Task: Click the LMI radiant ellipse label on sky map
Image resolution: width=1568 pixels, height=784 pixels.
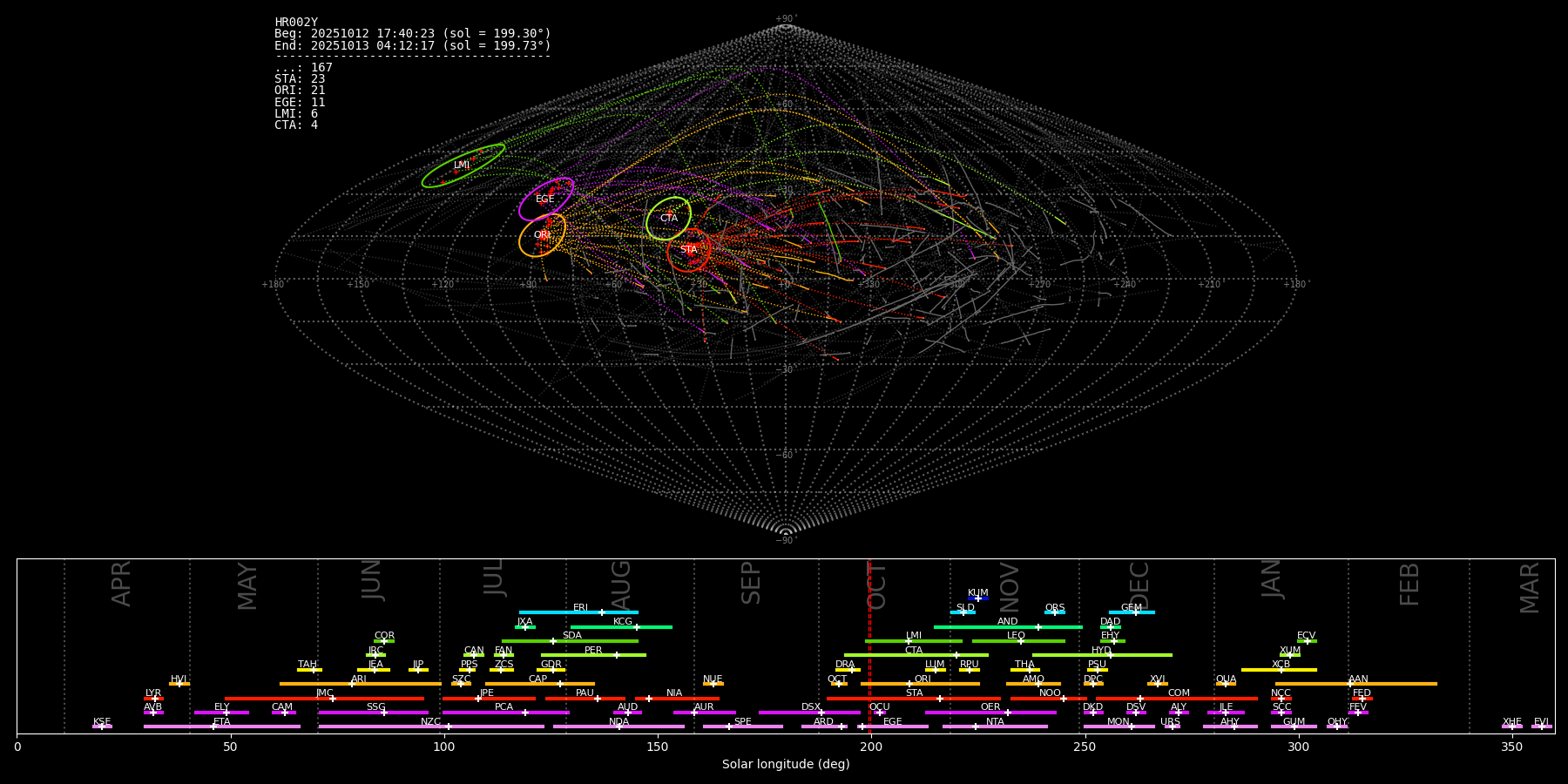Action: (462, 166)
